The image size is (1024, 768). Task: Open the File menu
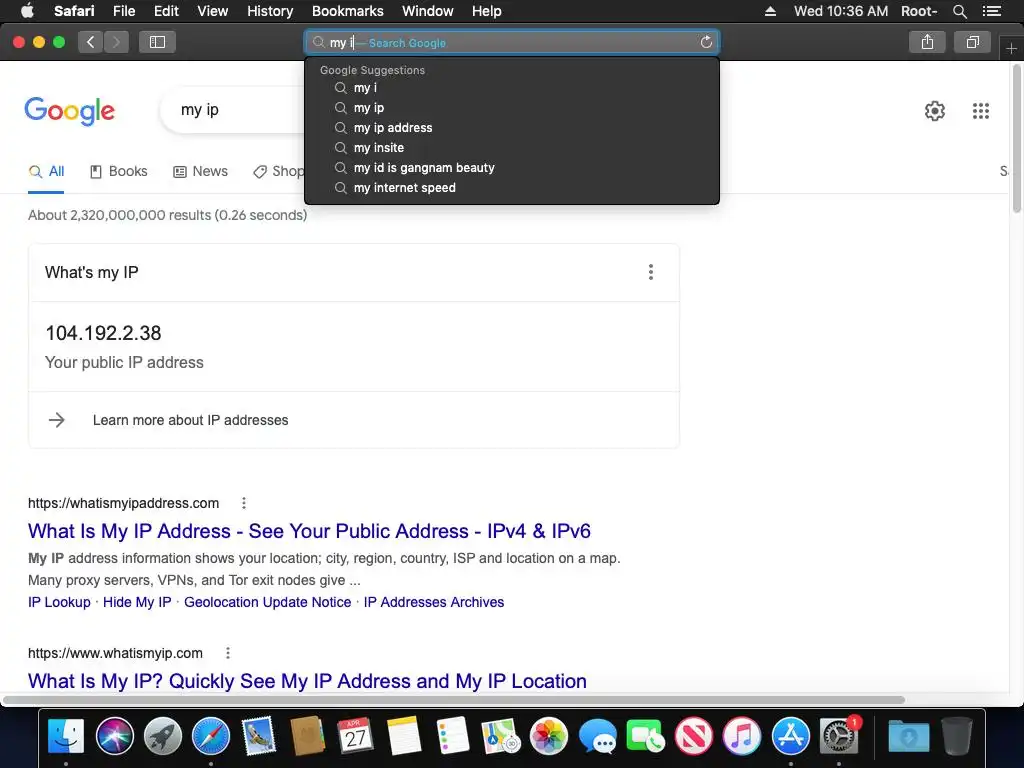[x=124, y=11]
